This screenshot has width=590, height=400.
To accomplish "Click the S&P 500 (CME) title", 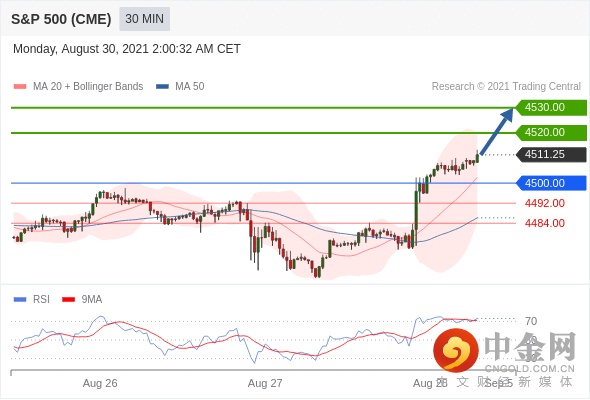I will pos(61,19).
